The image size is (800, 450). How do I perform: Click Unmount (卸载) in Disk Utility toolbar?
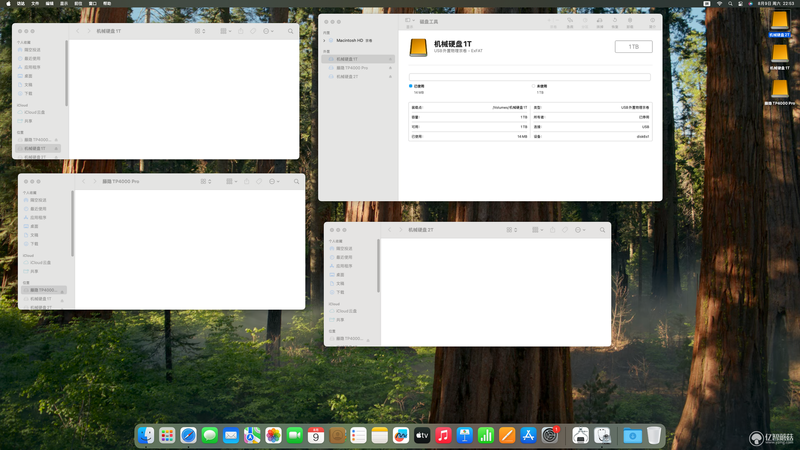[x=630, y=22]
